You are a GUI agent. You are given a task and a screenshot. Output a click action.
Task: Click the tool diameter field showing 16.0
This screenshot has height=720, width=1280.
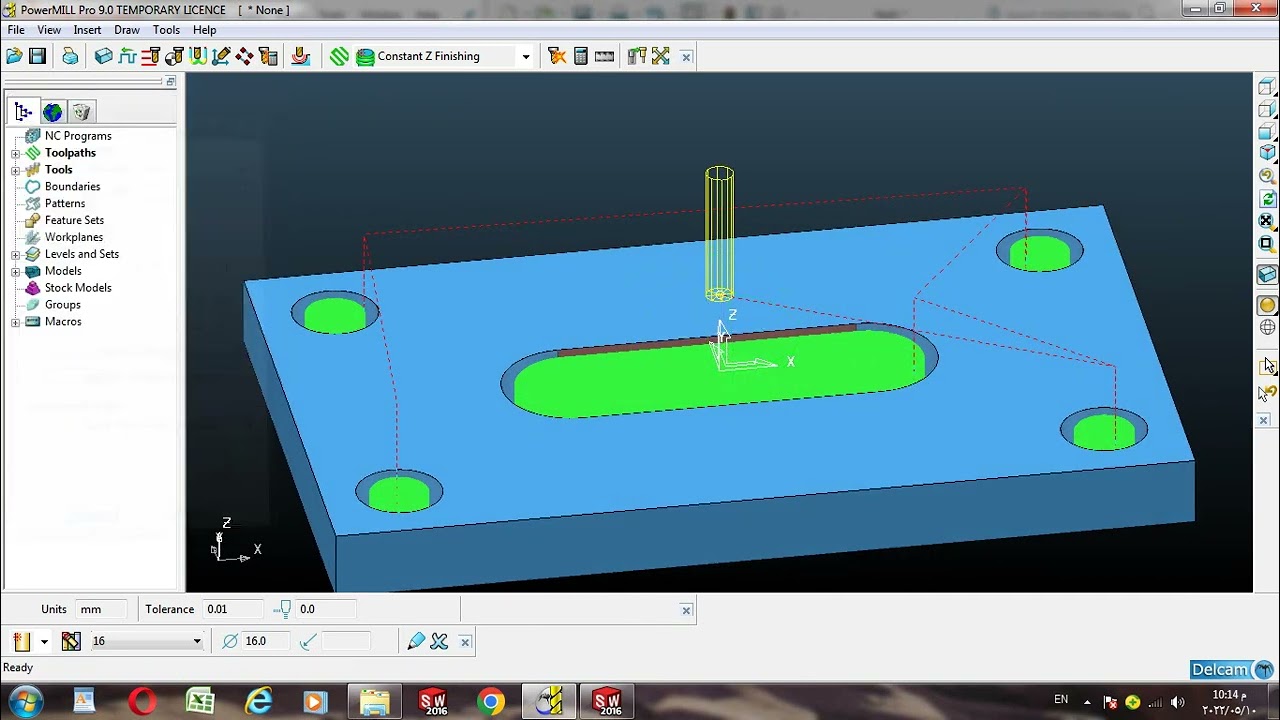point(267,641)
